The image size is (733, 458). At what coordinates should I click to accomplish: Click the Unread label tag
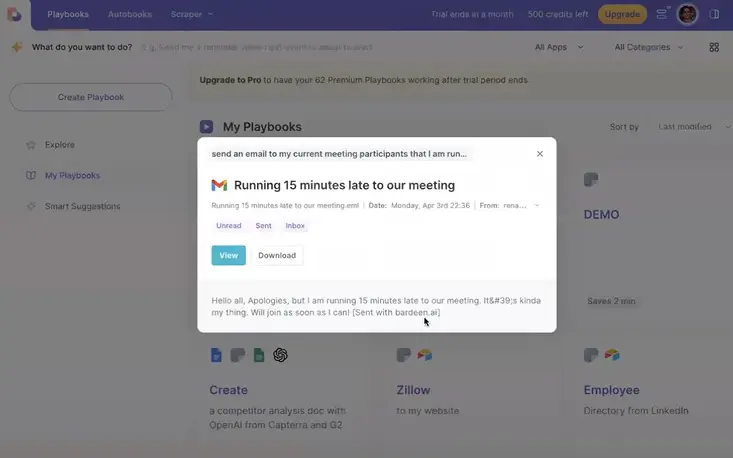229,226
